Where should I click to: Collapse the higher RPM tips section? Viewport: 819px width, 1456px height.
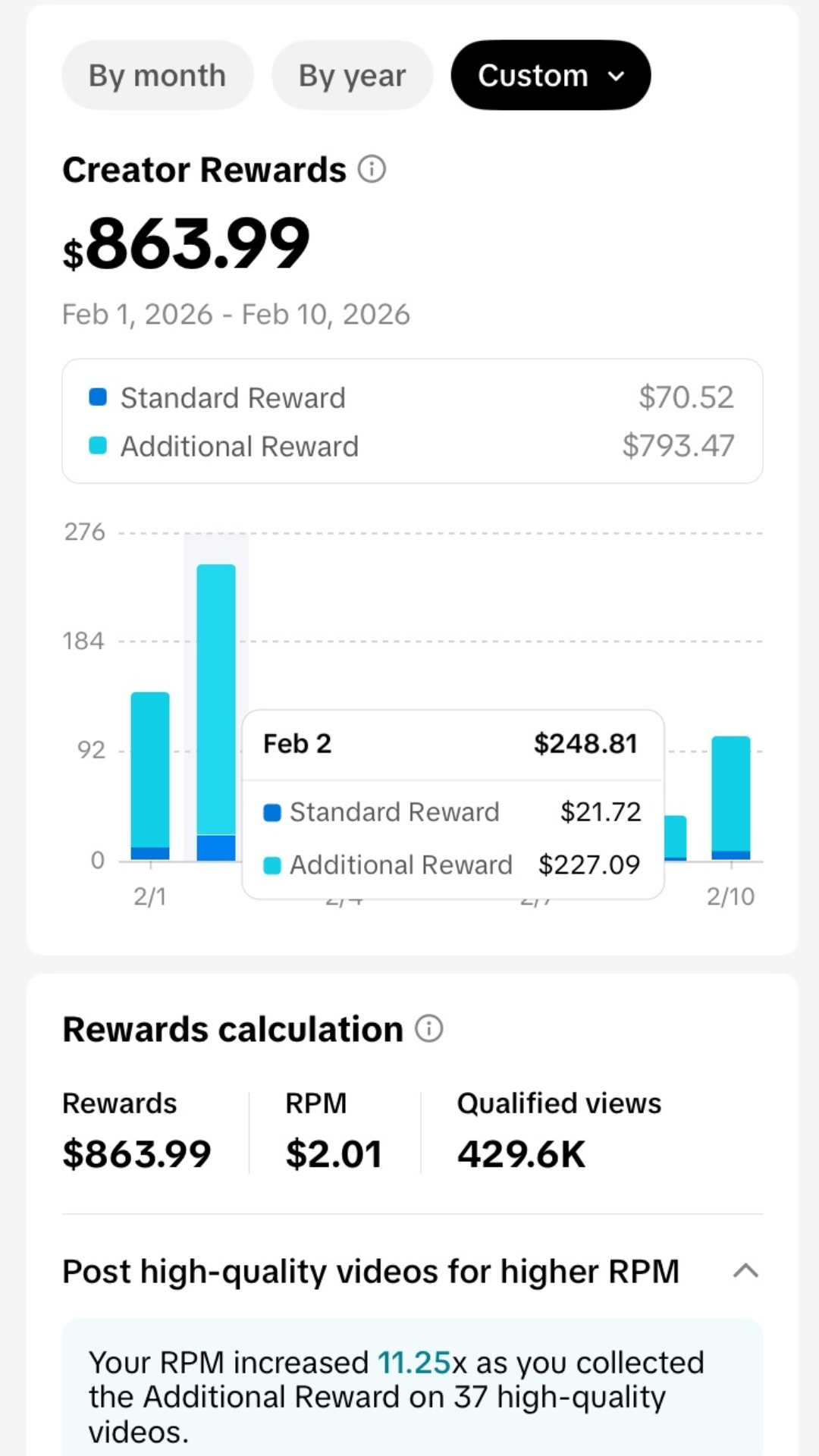[746, 1271]
